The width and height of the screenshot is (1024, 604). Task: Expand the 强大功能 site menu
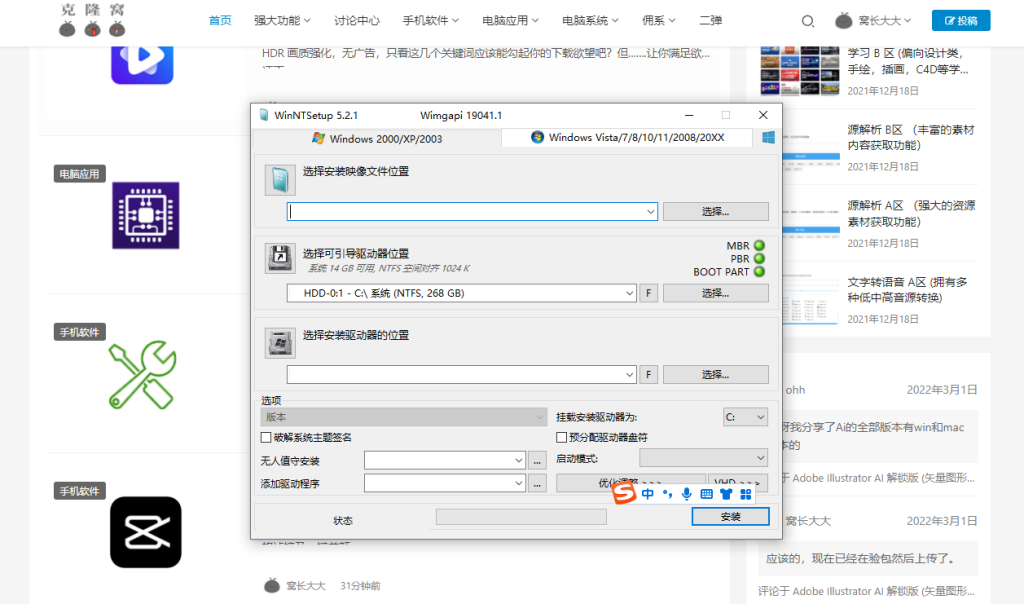point(282,21)
